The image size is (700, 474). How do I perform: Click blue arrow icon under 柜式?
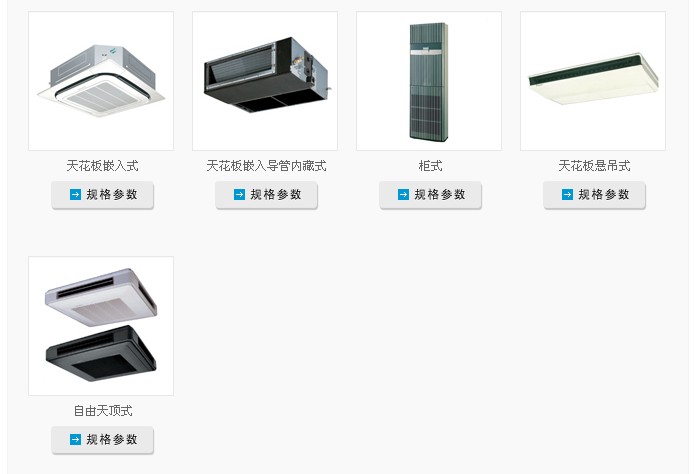tap(403, 195)
